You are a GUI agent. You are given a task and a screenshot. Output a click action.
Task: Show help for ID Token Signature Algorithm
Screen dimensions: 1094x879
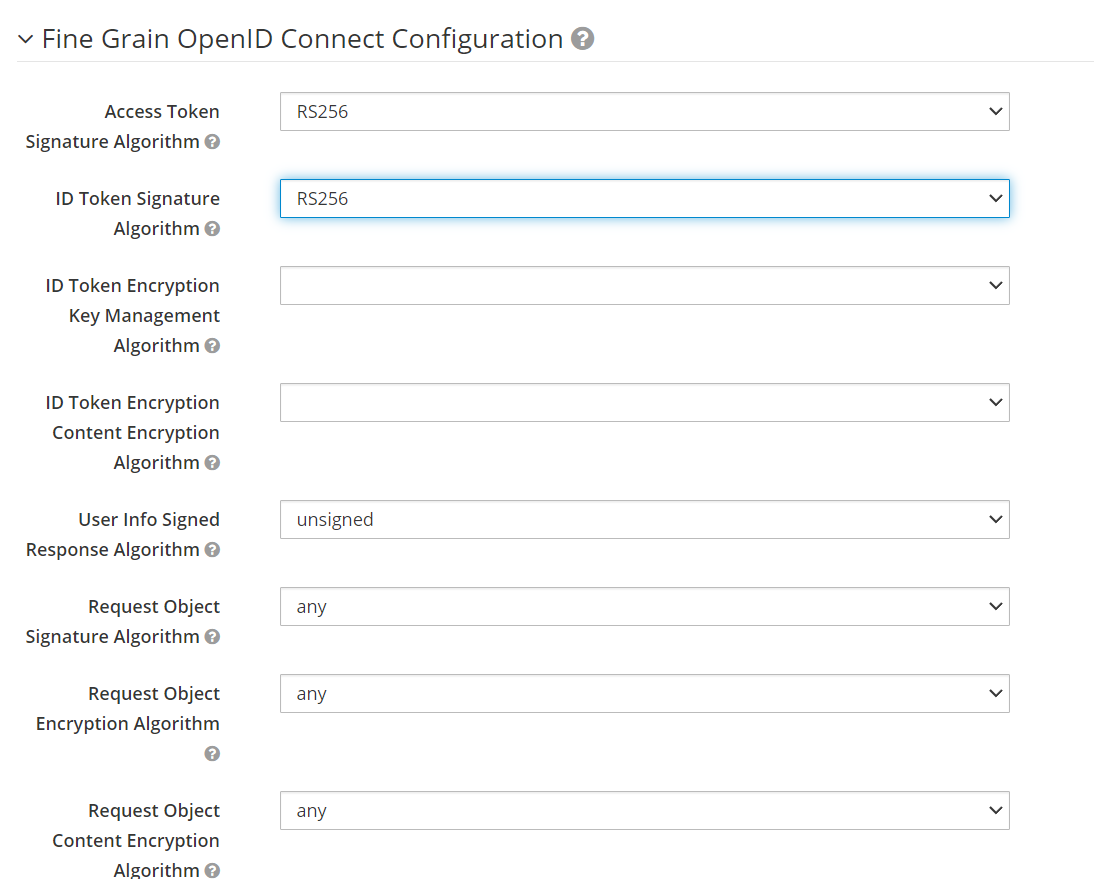(212, 229)
